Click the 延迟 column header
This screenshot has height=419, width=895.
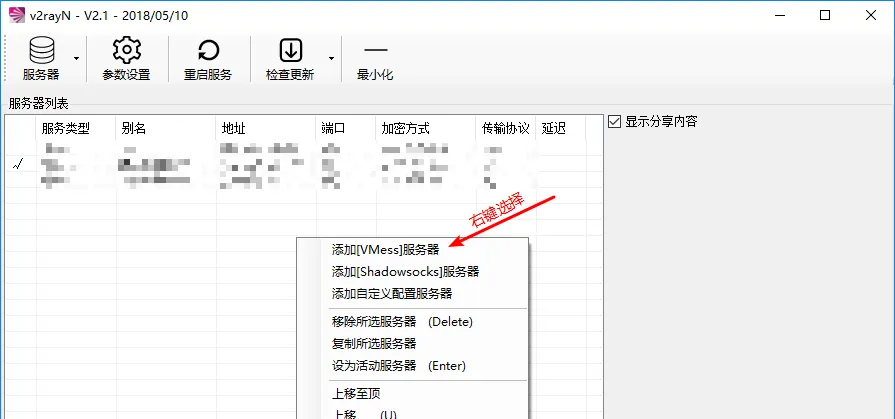561,128
